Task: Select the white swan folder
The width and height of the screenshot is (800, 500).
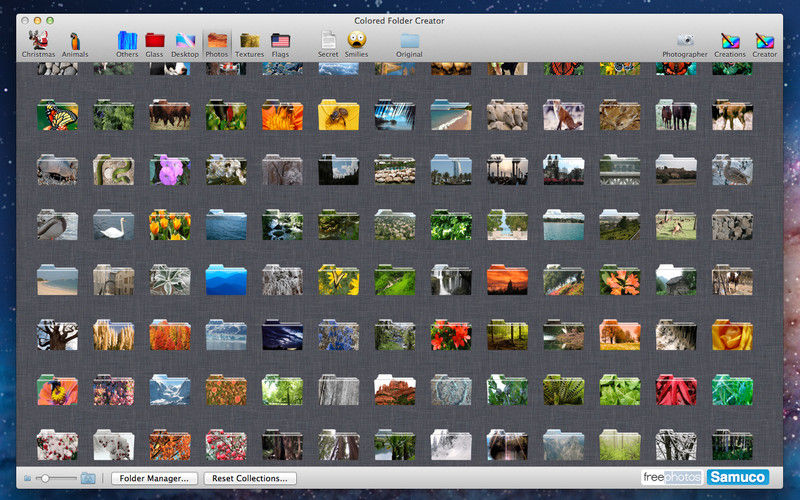Action: click(114, 225)
